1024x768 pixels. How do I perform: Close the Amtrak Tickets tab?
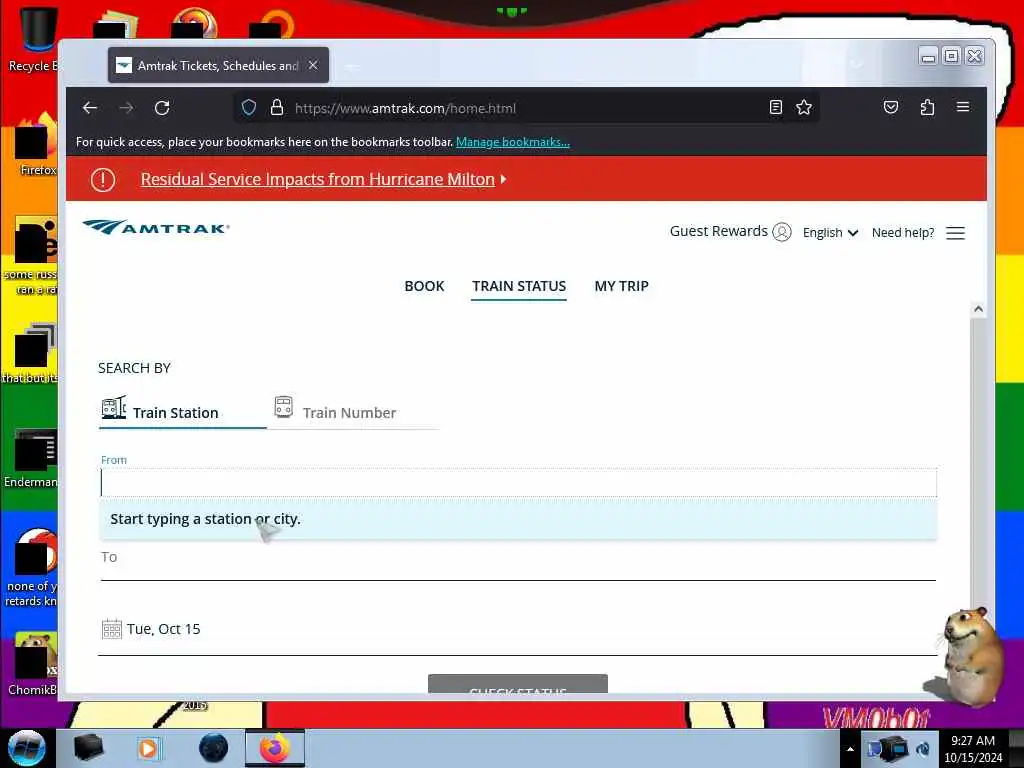coord(313,65)
